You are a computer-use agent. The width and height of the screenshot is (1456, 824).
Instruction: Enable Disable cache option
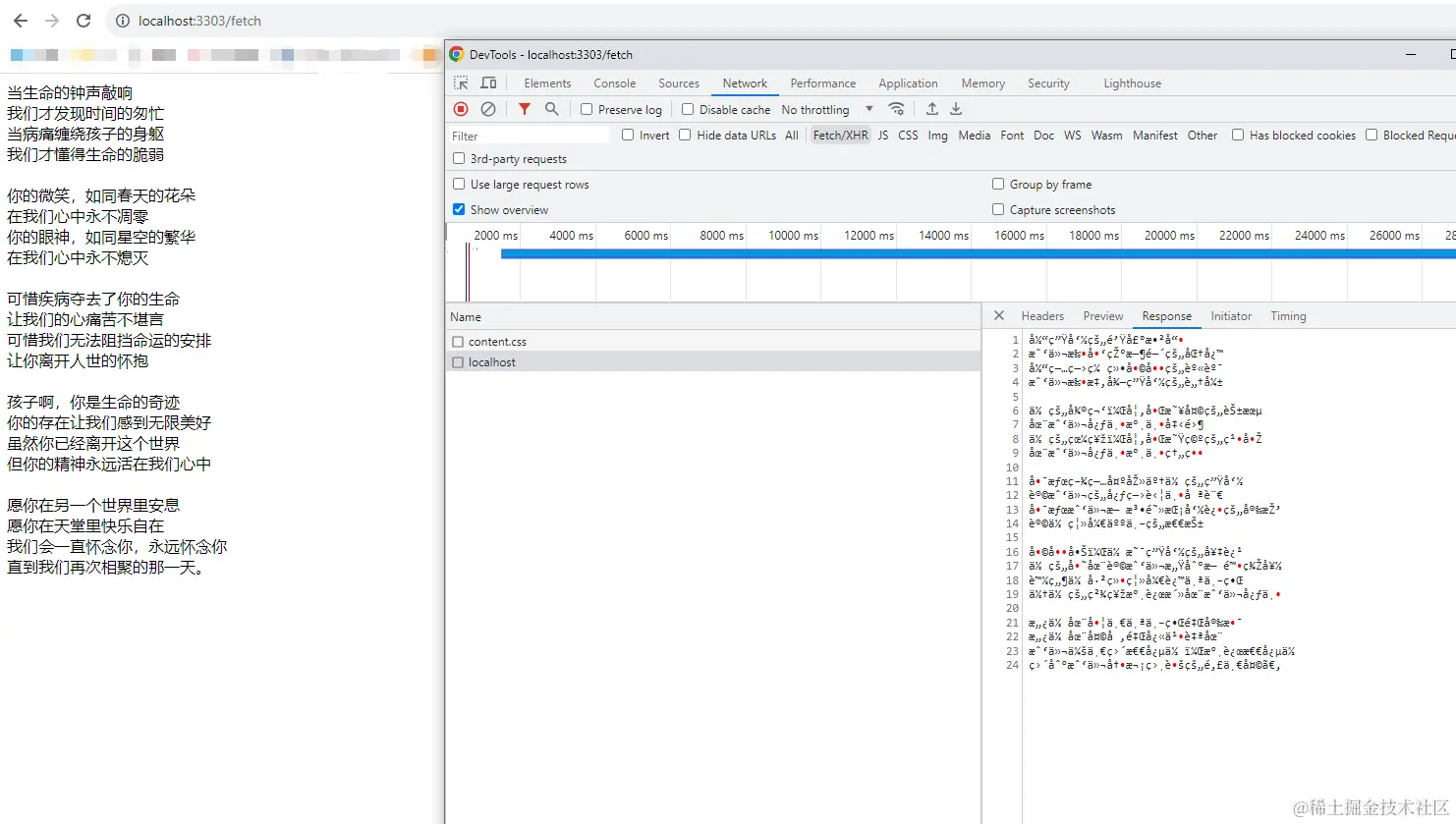686,109
